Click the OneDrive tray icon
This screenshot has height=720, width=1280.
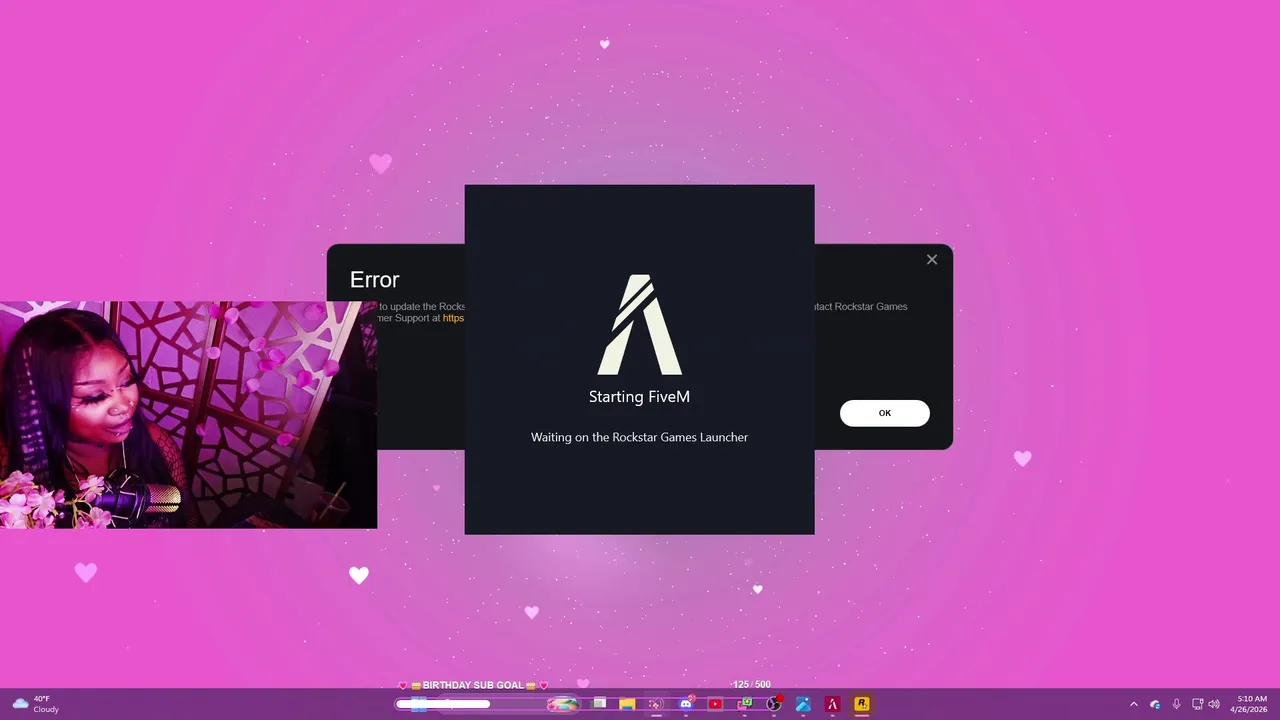[x=1155, y=704]
